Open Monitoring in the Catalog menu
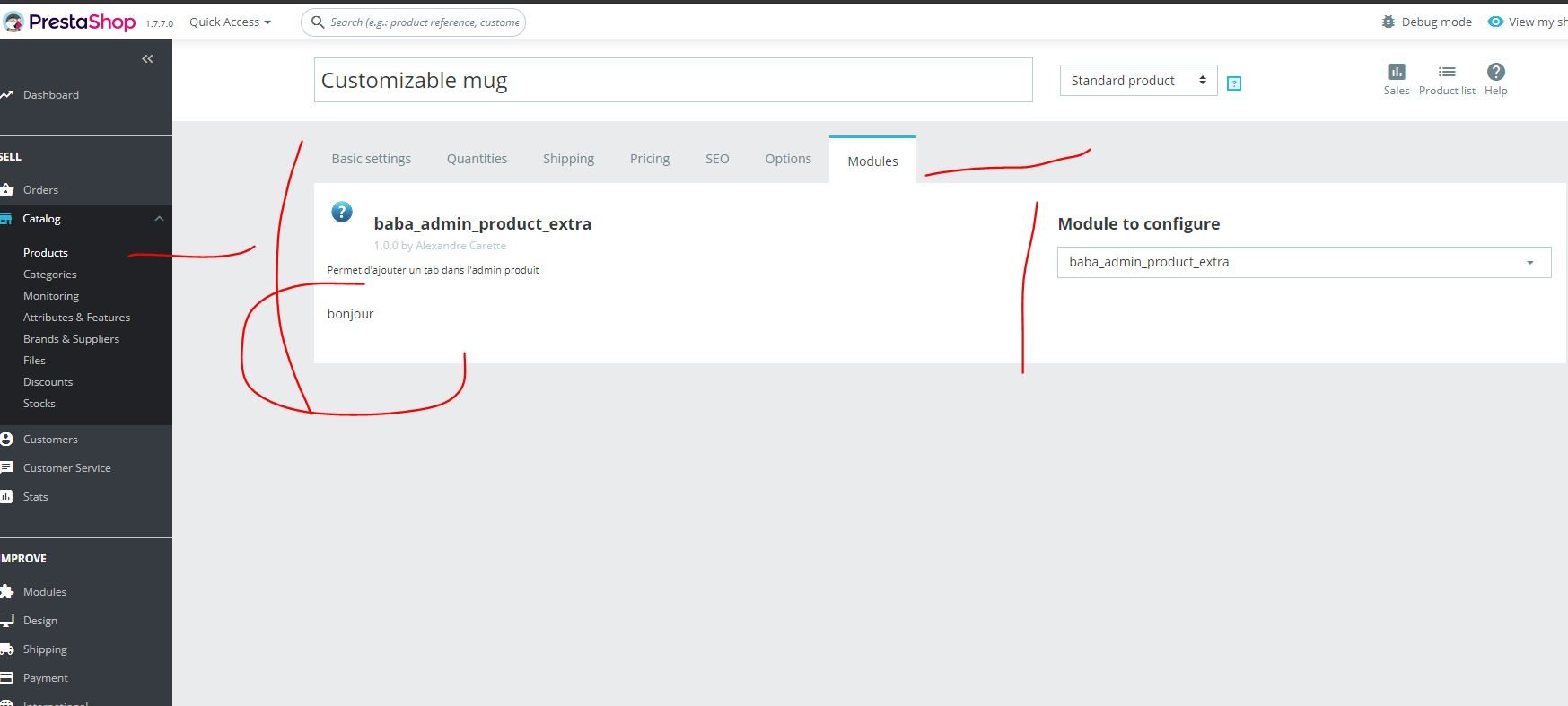 pyautogui.click(x=51, y=296)
